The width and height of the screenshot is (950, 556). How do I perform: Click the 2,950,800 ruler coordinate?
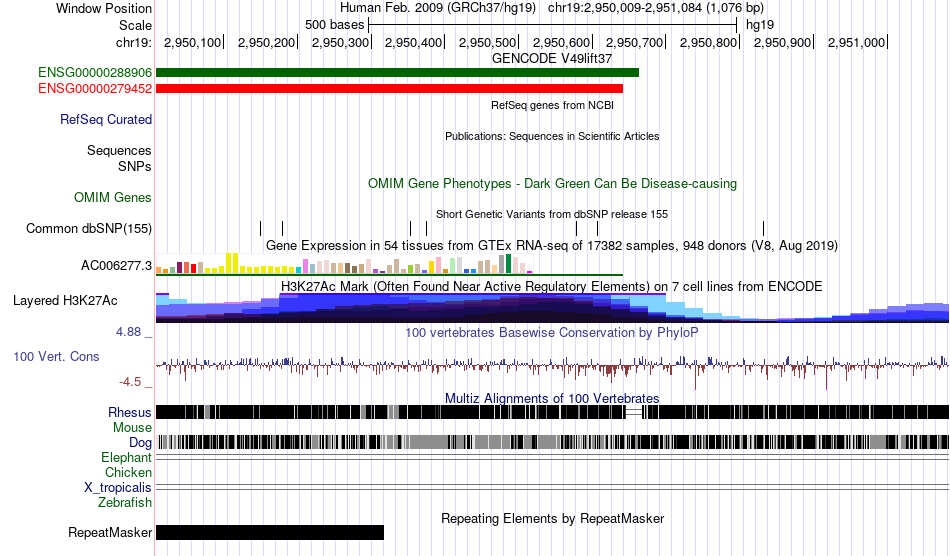[x=709, y=42]
